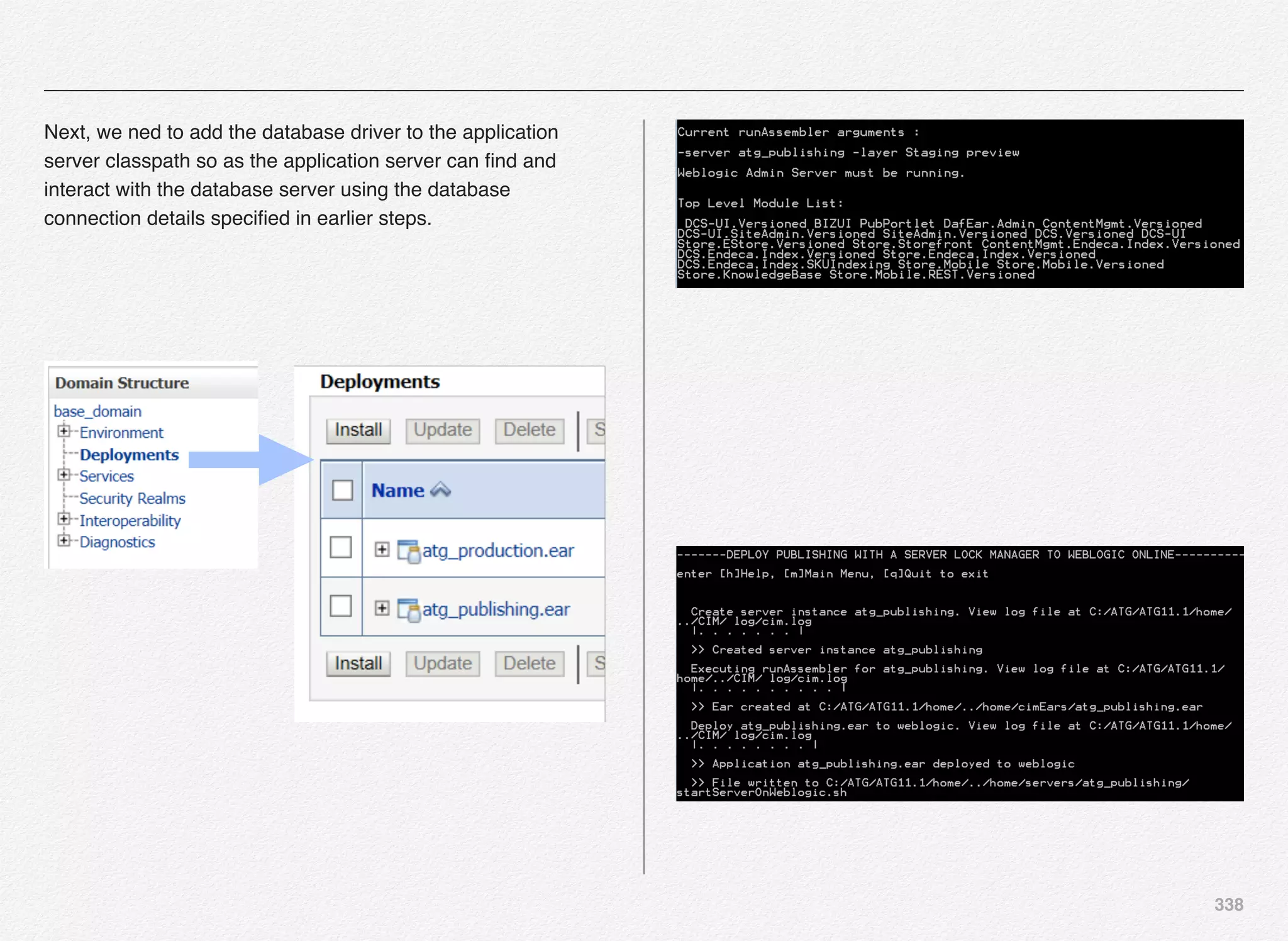Image resolution: width=1288 pixels, height=941 pixels.
Task: Check the select-all checkbox in Name header
Action: click(342, 490)
